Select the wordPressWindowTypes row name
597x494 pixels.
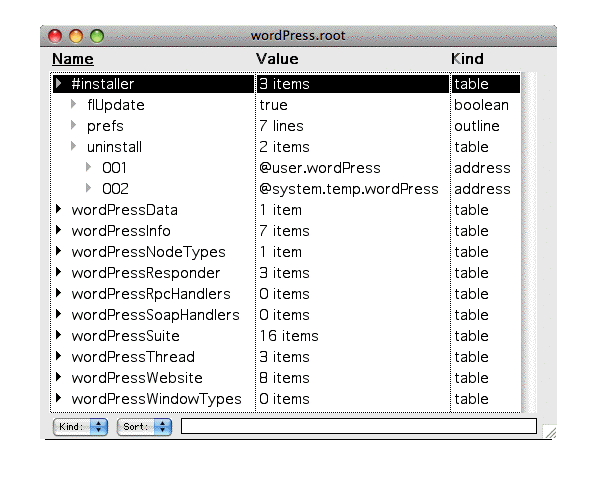coord(156,399)
